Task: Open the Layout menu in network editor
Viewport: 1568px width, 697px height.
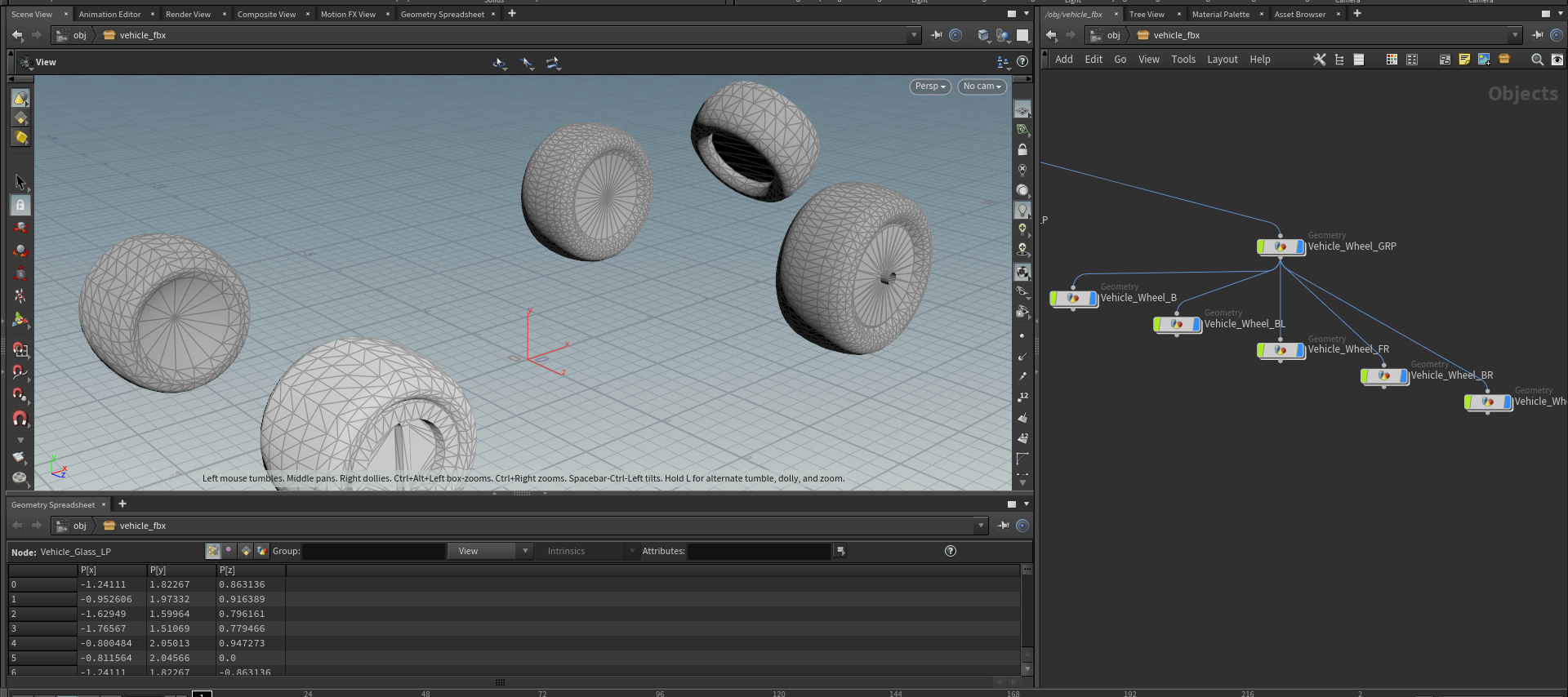Action: point(1223,60)
